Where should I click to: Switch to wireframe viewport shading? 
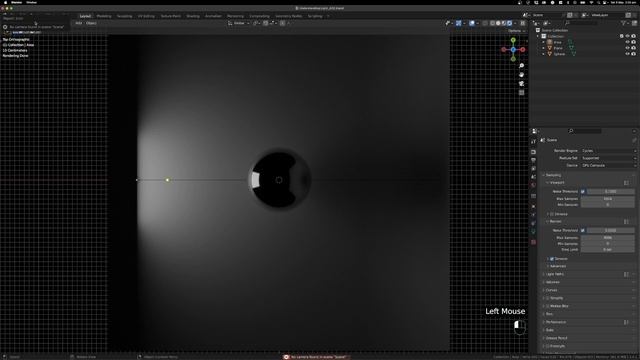(x=492, y=23)
